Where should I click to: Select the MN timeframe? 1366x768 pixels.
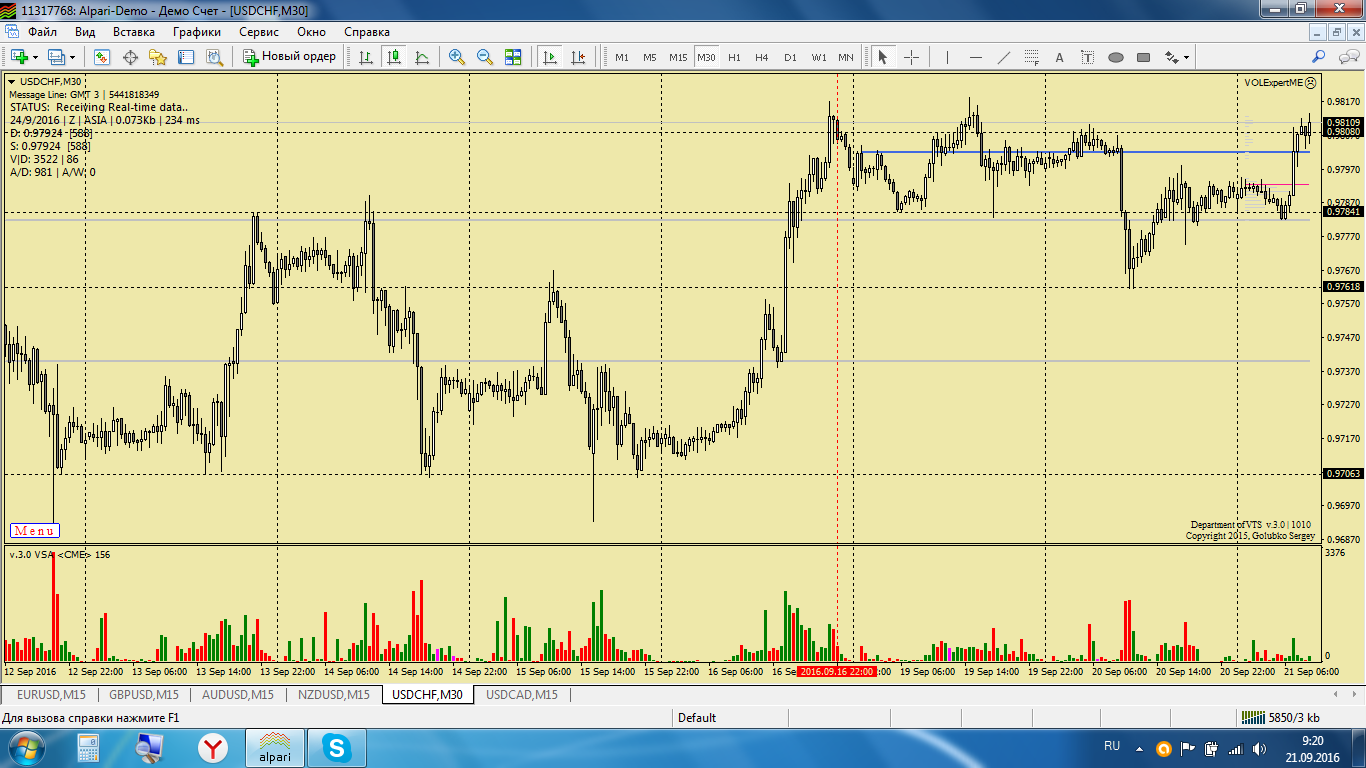coord(846,57)
